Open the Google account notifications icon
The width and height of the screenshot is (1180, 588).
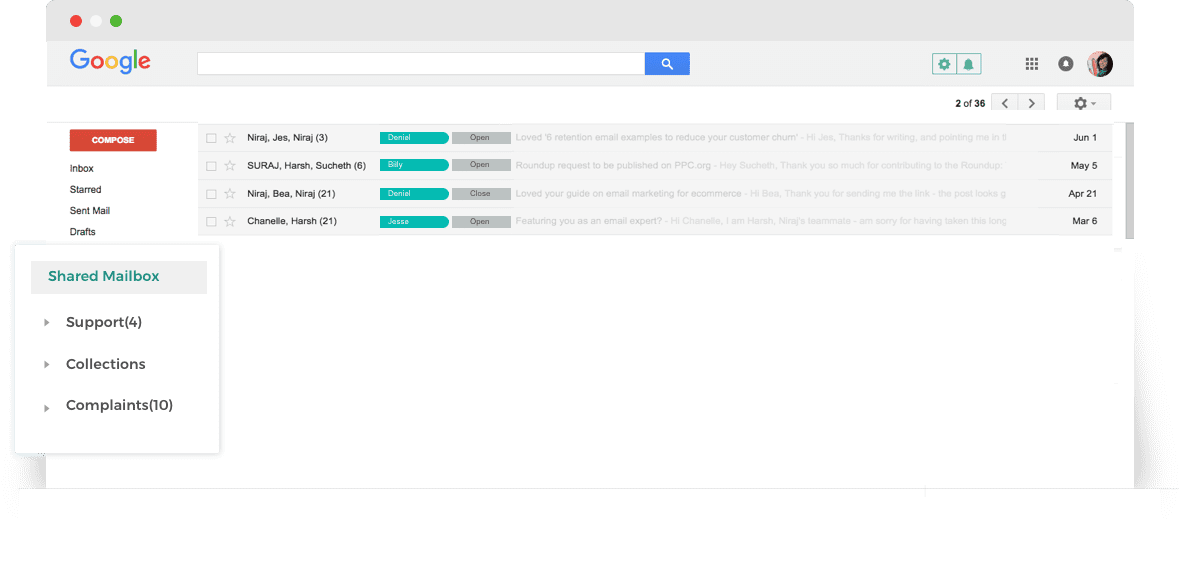point(1066,64)
